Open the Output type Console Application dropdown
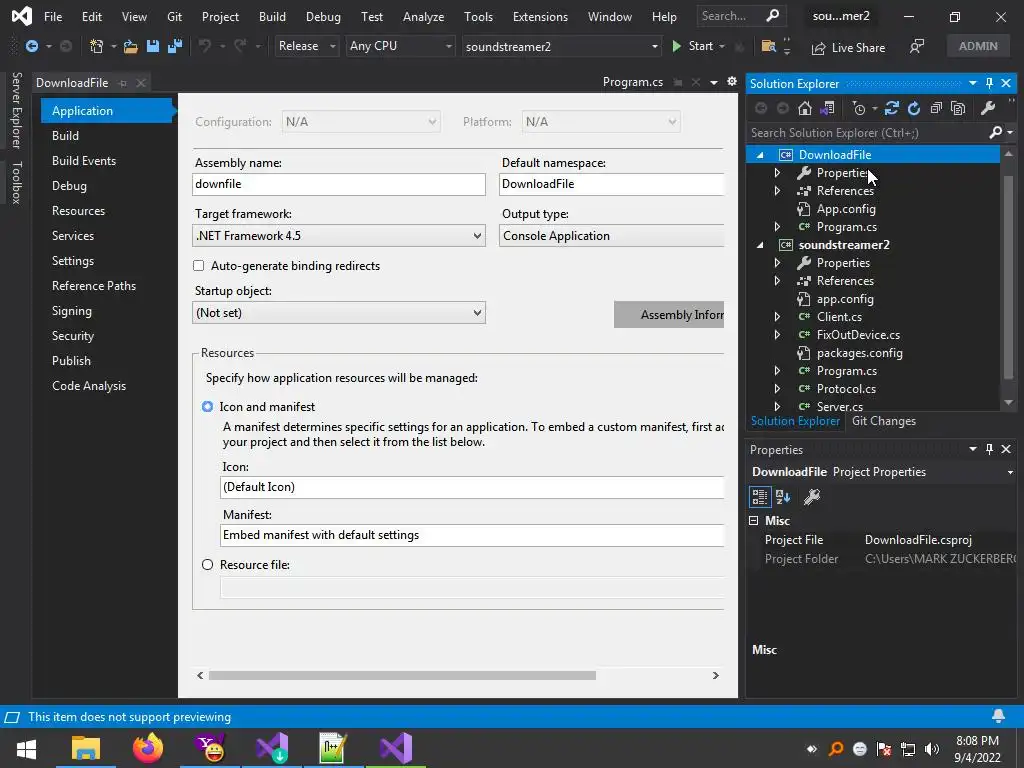The width and height of the screenshot is (1024, 768). point(612,236)
